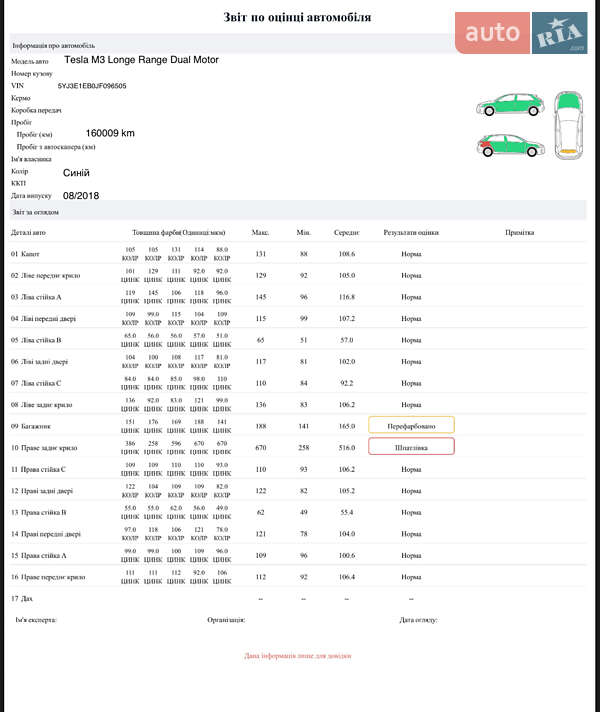This screenshot has width=600, height=712.
Task: Select row 01 Капот
Action: tap(298, 253)
